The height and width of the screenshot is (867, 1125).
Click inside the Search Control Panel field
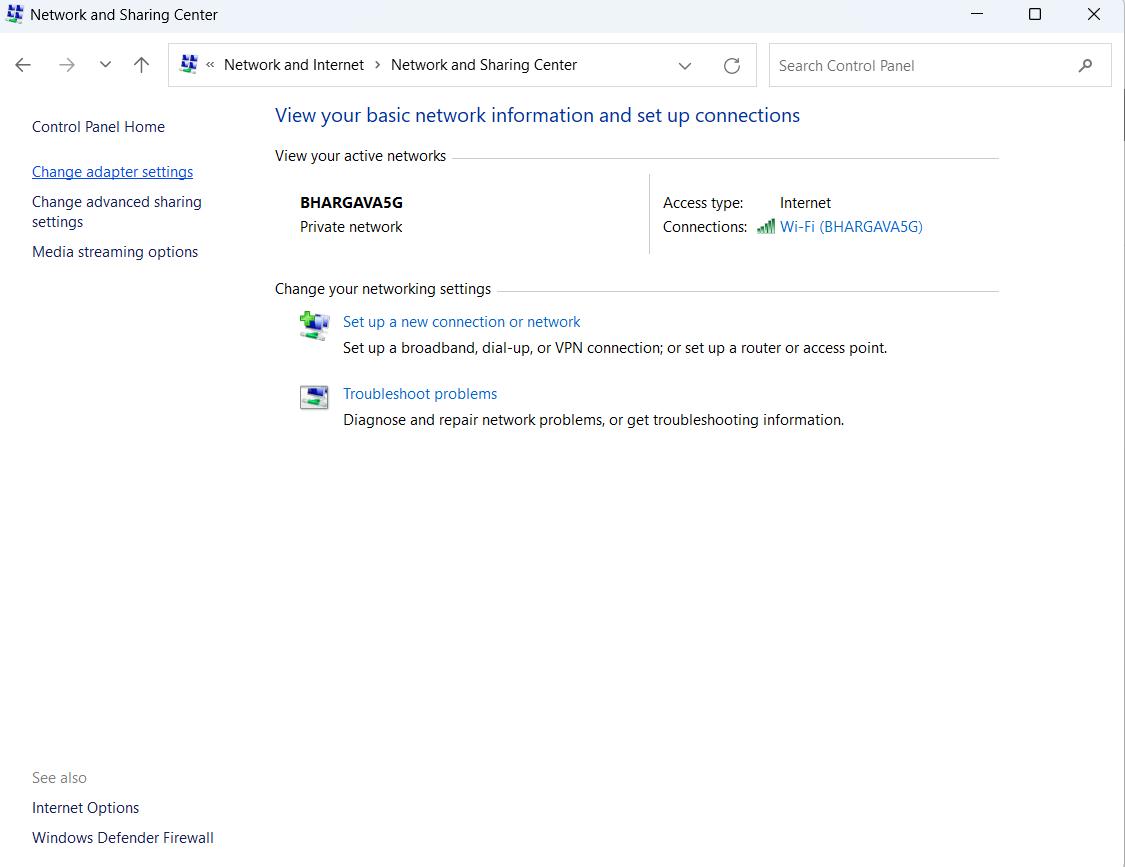tap(900, 64)
